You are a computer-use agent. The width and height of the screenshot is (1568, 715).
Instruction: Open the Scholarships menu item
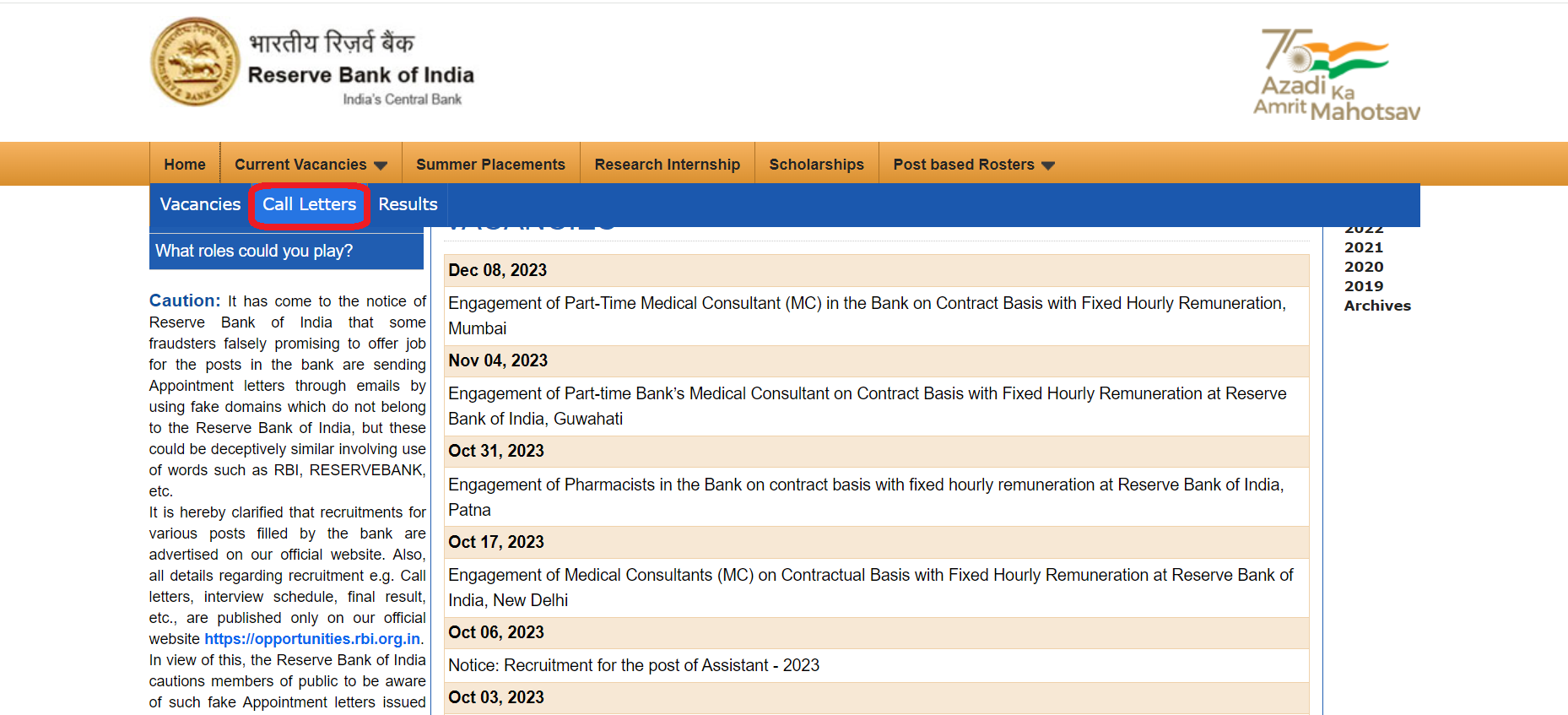click(816, 165)
